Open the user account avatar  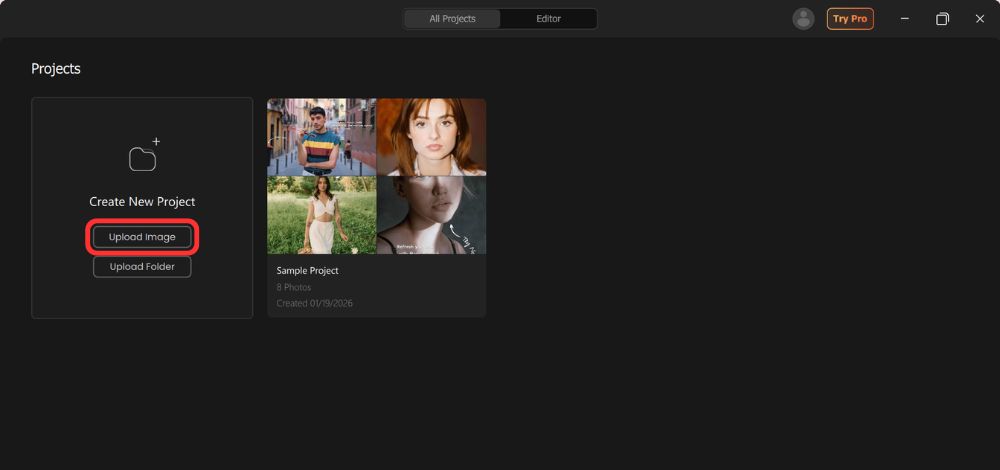tap(803, 19)
